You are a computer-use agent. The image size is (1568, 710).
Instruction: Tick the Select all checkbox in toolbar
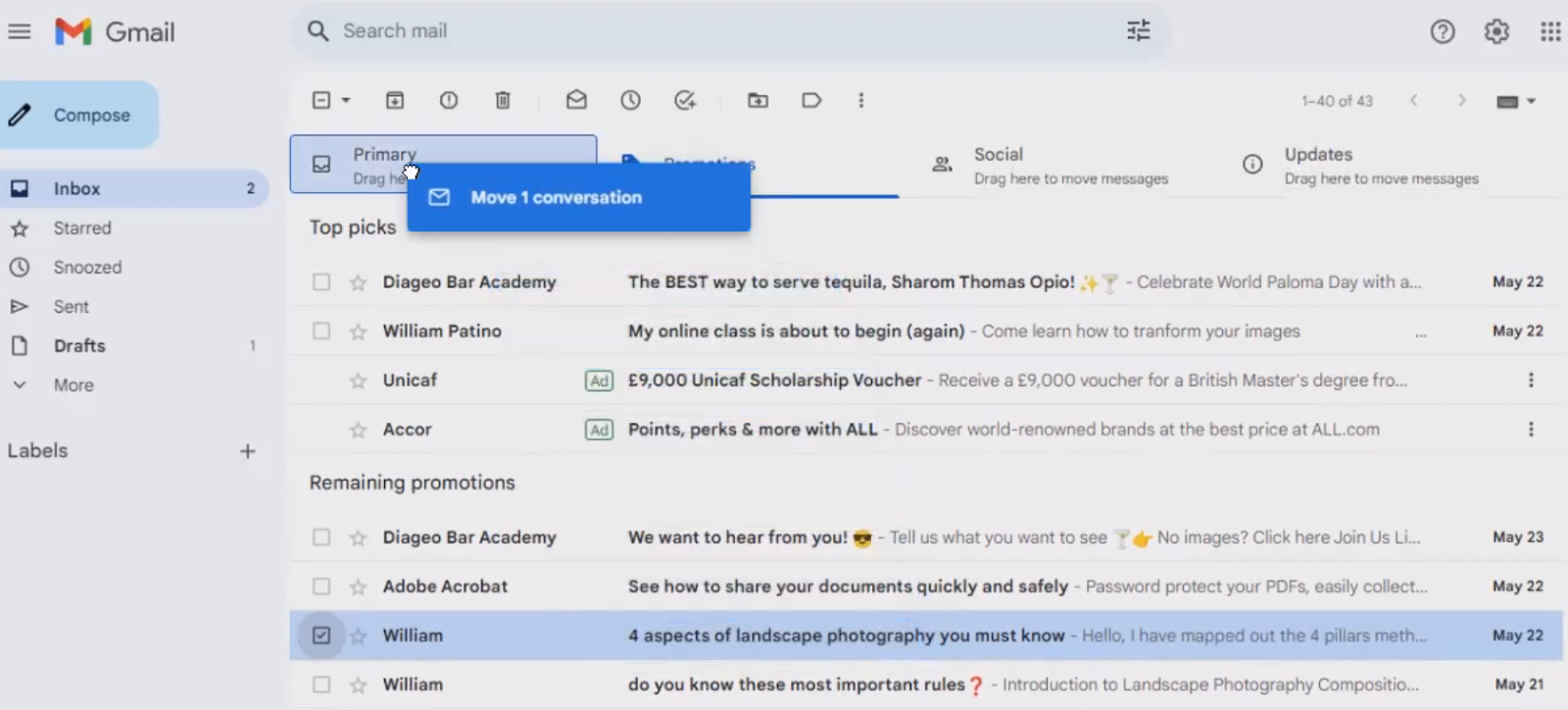(x=321, y=100)
